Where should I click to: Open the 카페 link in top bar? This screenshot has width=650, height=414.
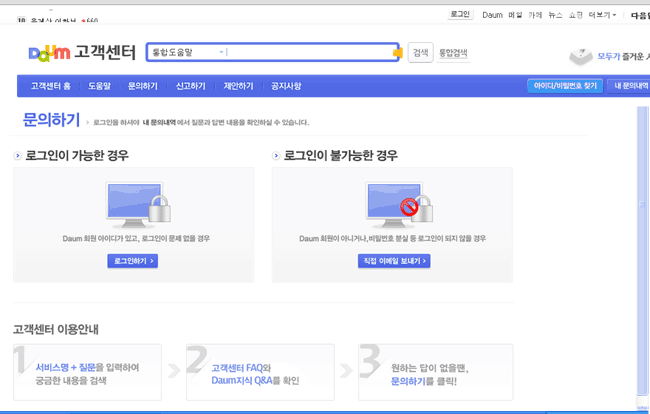[535, 15]
